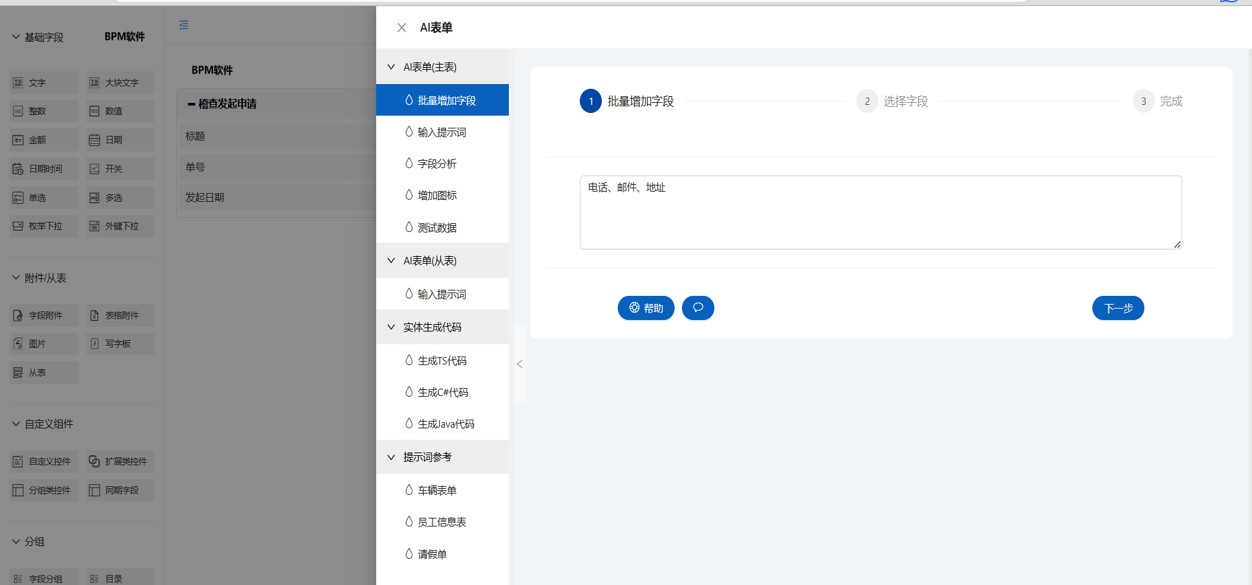The height and width of the screenshot is (585, 1252).
Task: Select the 外键下拉 foreign key dropdown component
Action: 119,226
